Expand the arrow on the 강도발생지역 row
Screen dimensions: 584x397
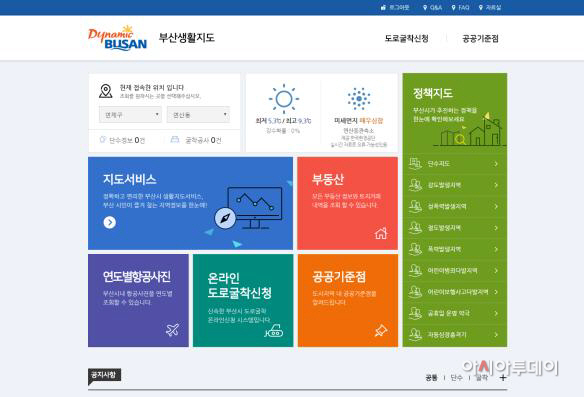496,185
